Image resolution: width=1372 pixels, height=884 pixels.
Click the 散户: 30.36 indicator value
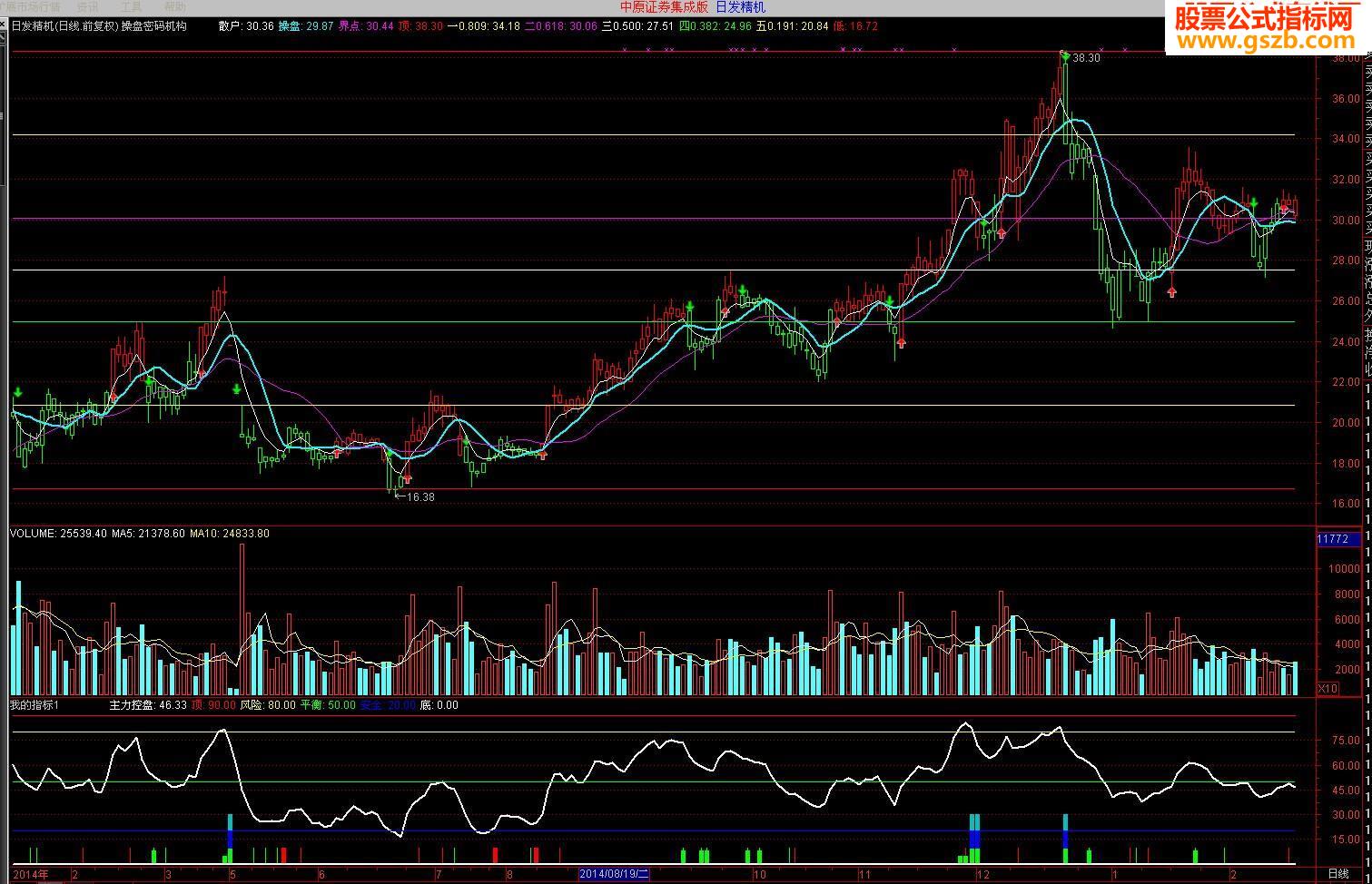pos(246,26)
